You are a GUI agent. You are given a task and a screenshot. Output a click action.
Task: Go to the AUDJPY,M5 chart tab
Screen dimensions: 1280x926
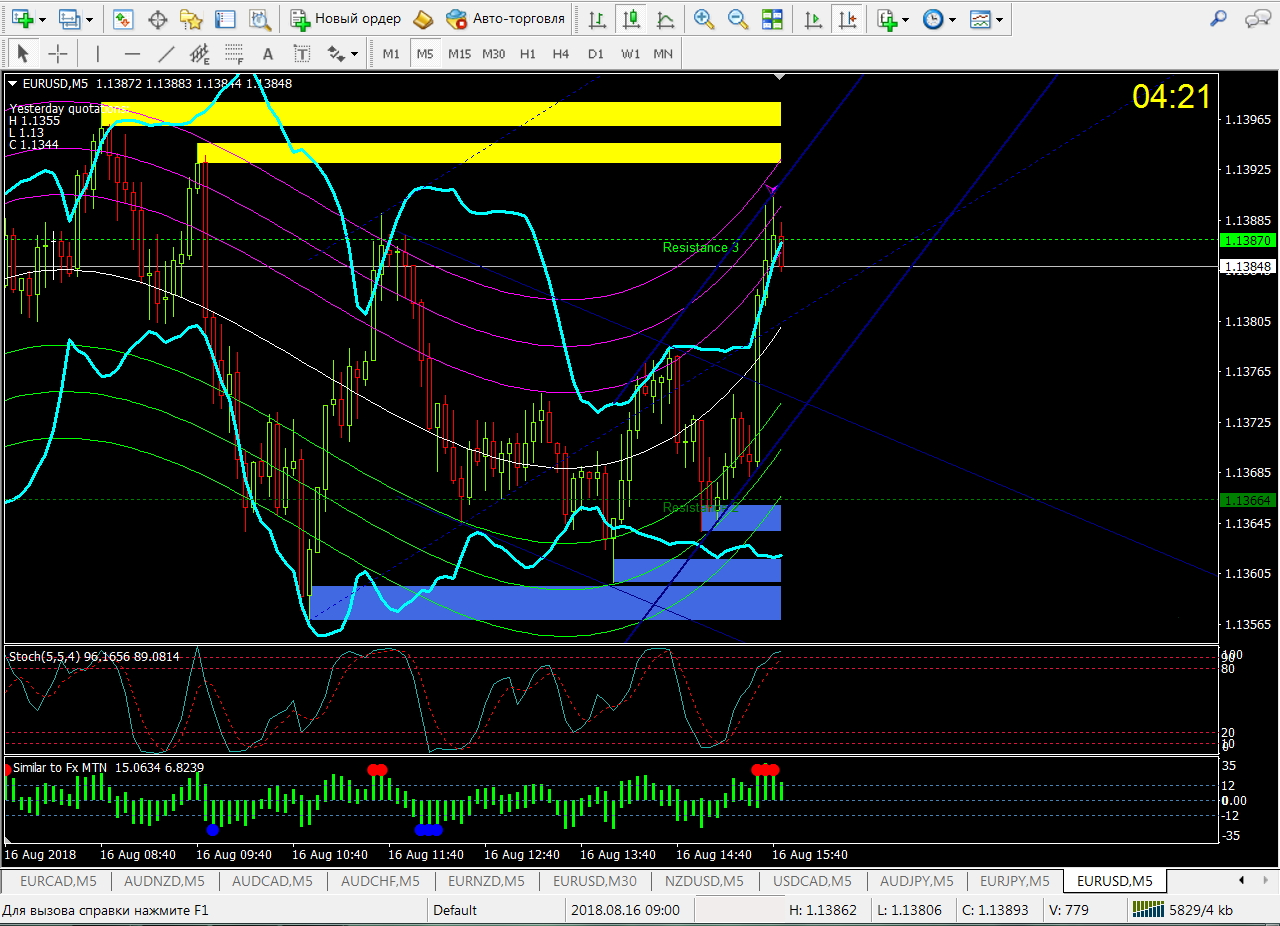point(914,881)
